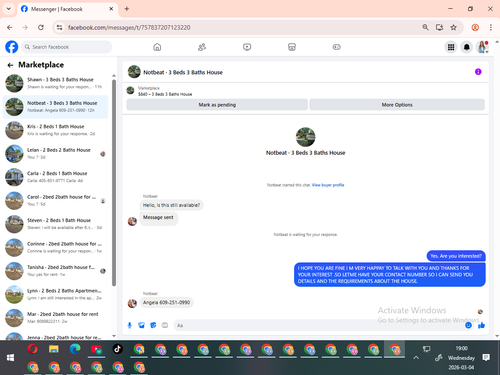Click the message input field Aa
500x375 pixels.
(318, 325)
